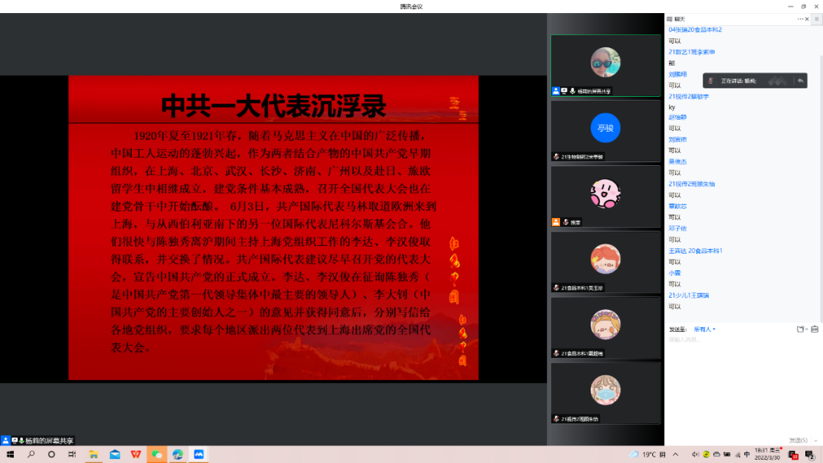Image resolution: width=823 pixels, height=463 pixels.
Task: Expand the send options arrow beside Send
Action: tap(817, 440)
